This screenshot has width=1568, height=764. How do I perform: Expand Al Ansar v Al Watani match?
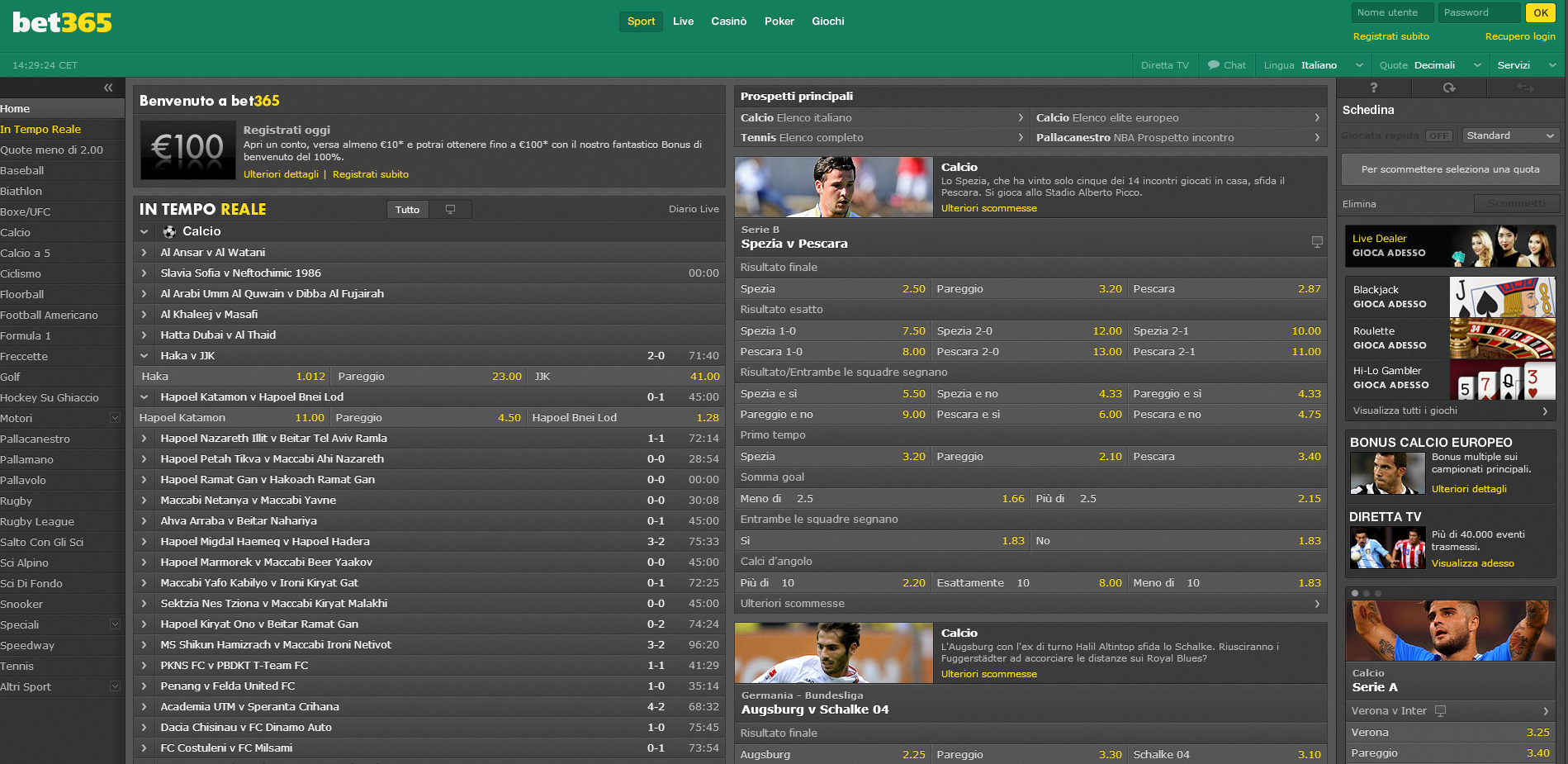coord(144,253)
